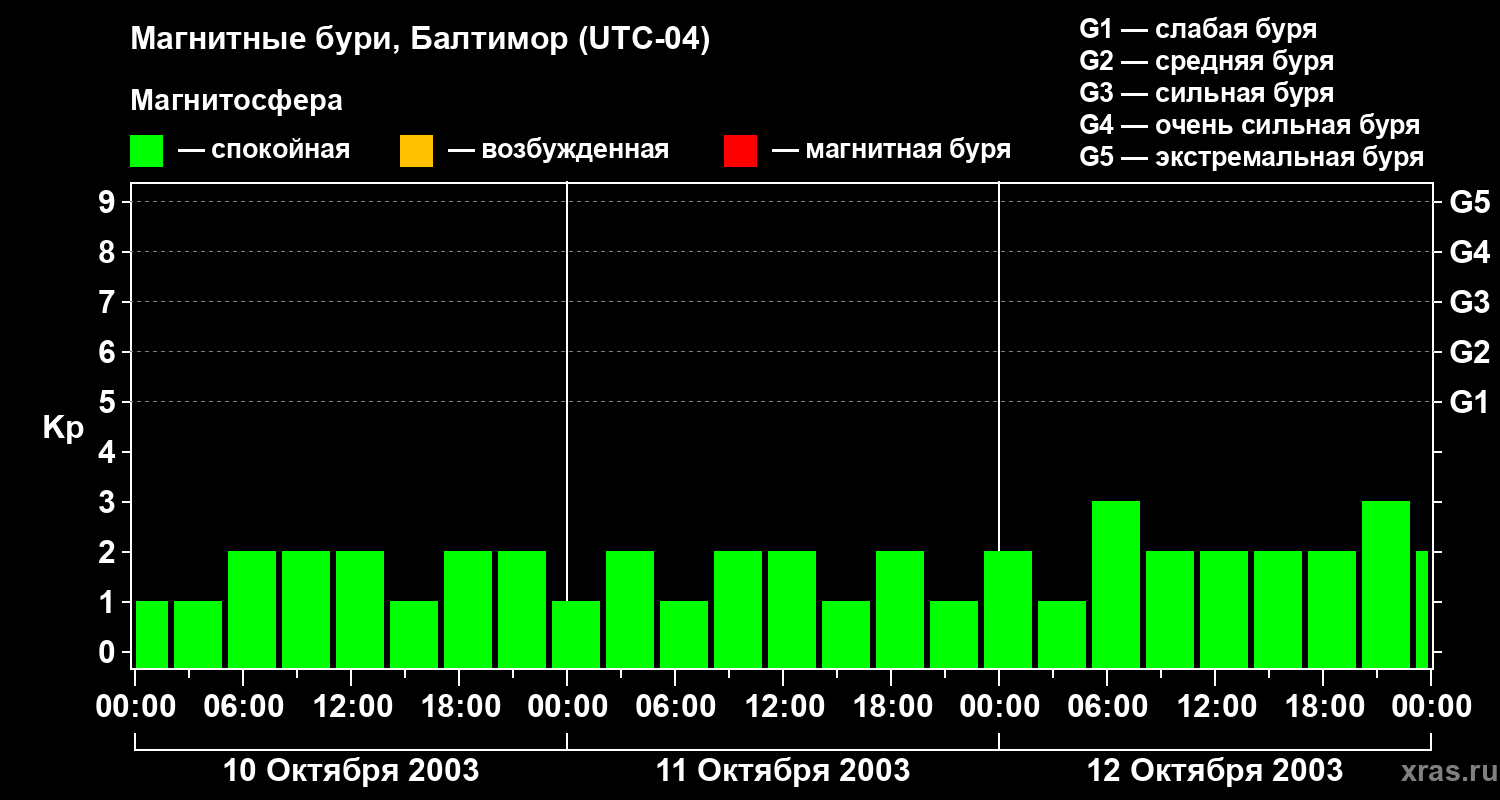
Task: Select the chart title "Магнитные бури, Балтимор (UTC-04)"
Action: tap(420, 40)
